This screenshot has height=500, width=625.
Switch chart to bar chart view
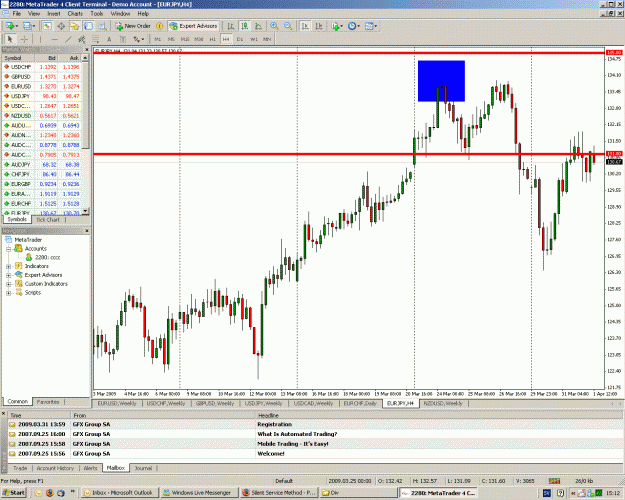click(x=230, y=26)
